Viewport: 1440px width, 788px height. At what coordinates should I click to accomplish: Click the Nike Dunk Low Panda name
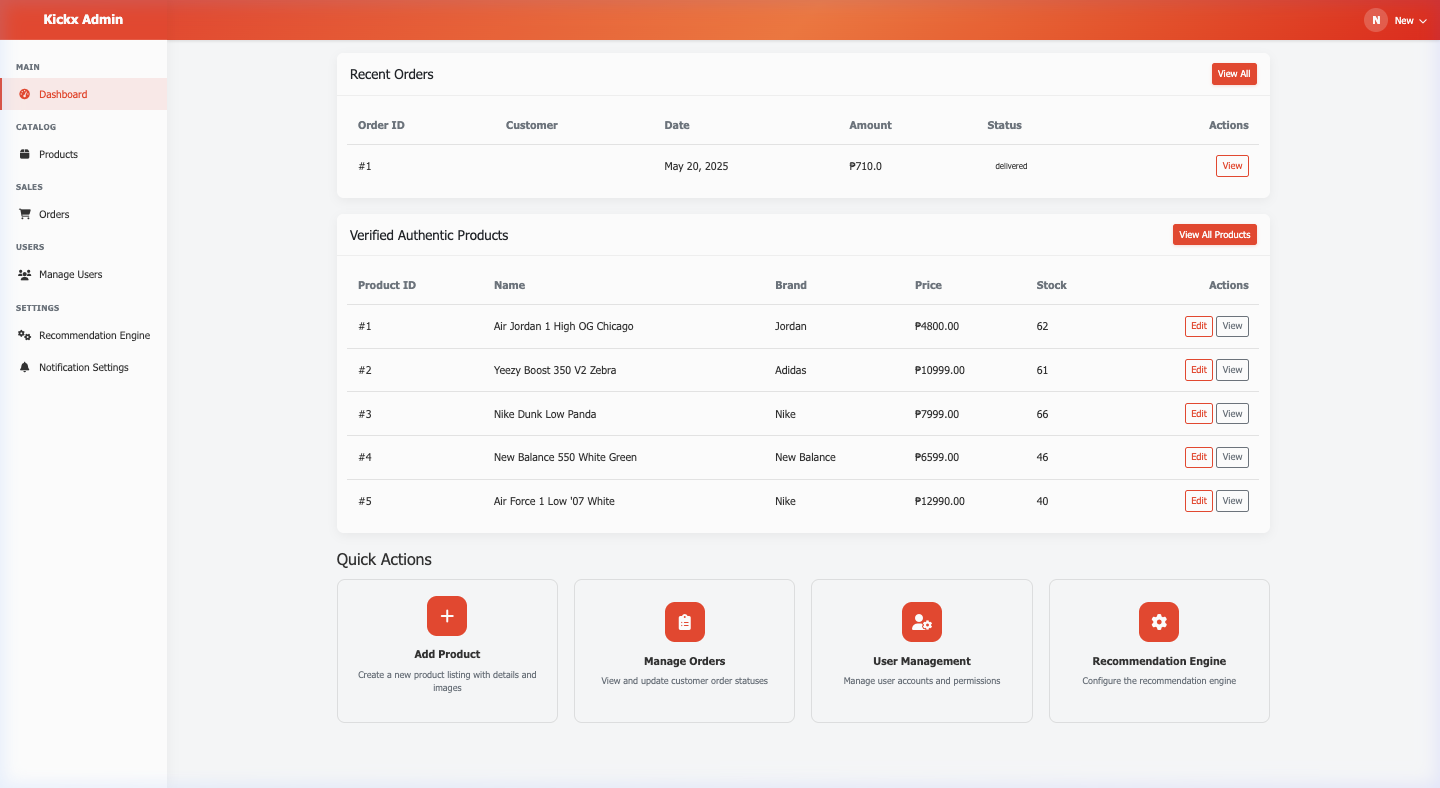(545, 414)
